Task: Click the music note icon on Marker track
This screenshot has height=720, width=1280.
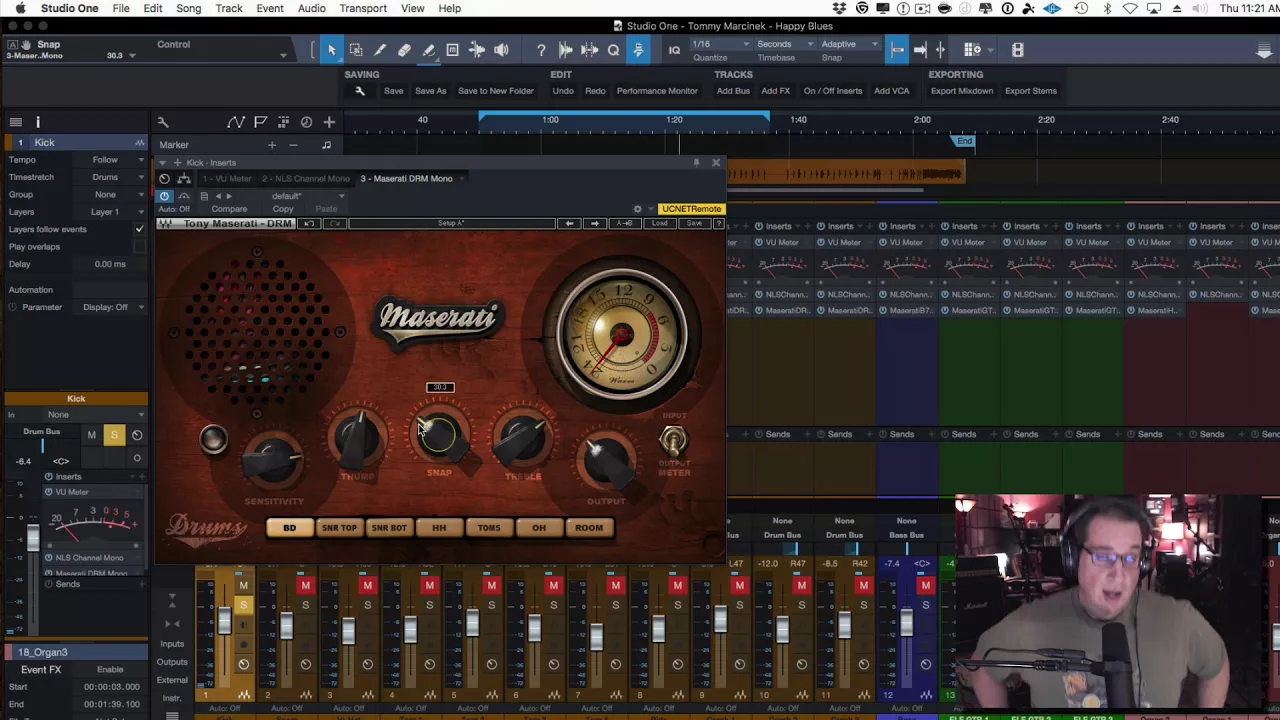Action: pos(326,145)
